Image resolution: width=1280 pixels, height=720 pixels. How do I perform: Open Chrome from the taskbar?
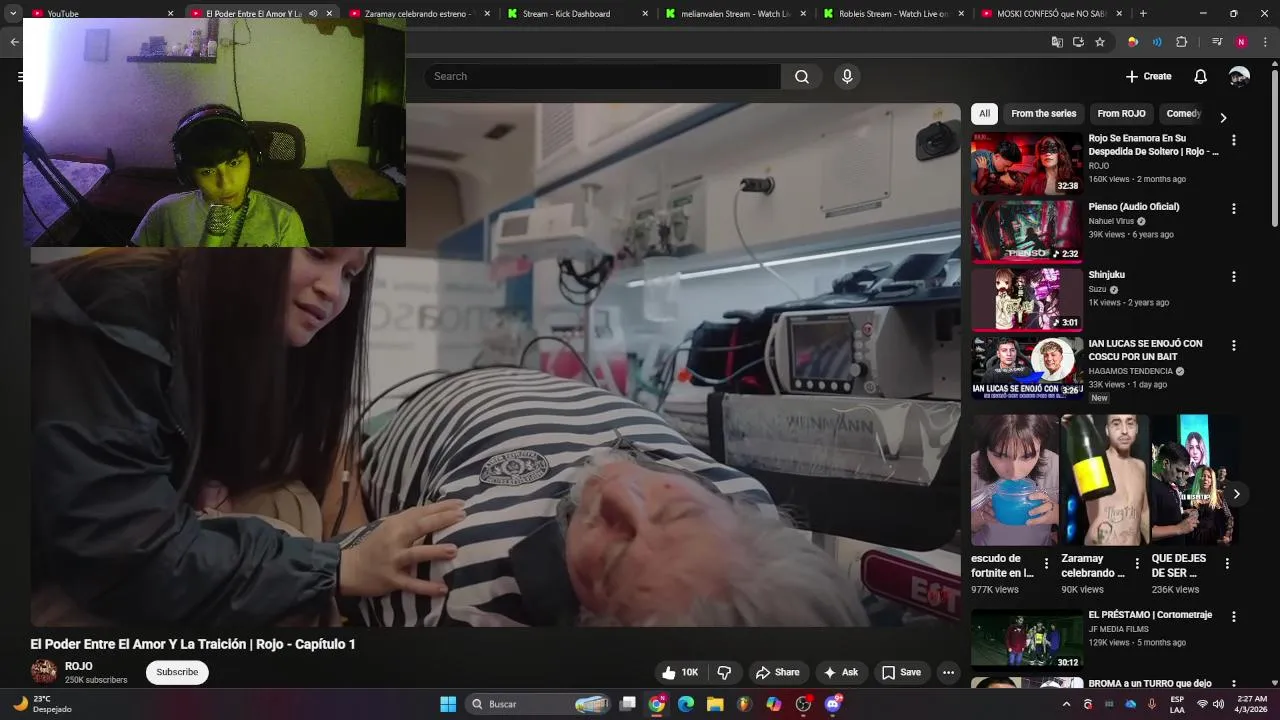click(656, 704)
